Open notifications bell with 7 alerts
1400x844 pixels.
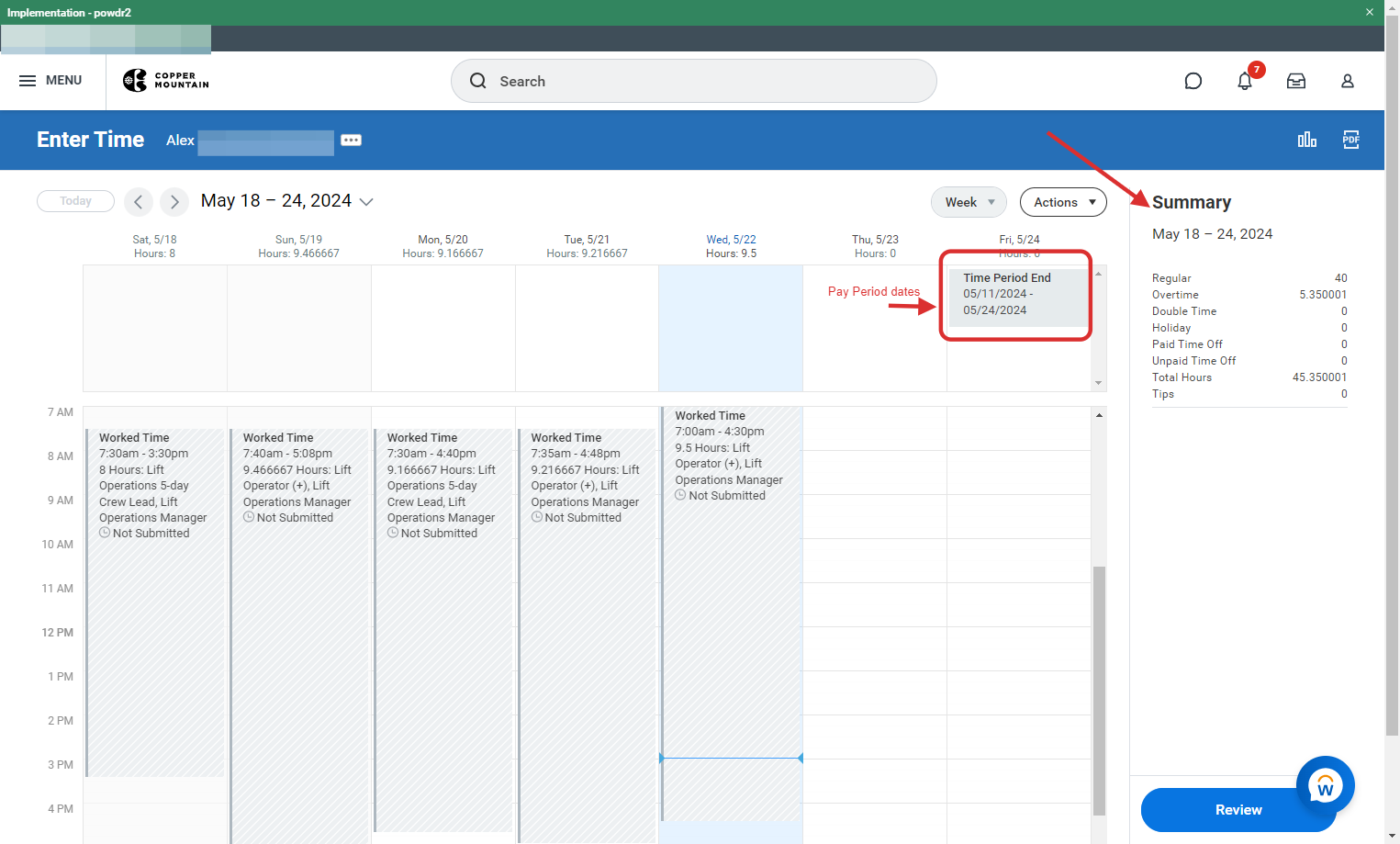pos(1245,81)
